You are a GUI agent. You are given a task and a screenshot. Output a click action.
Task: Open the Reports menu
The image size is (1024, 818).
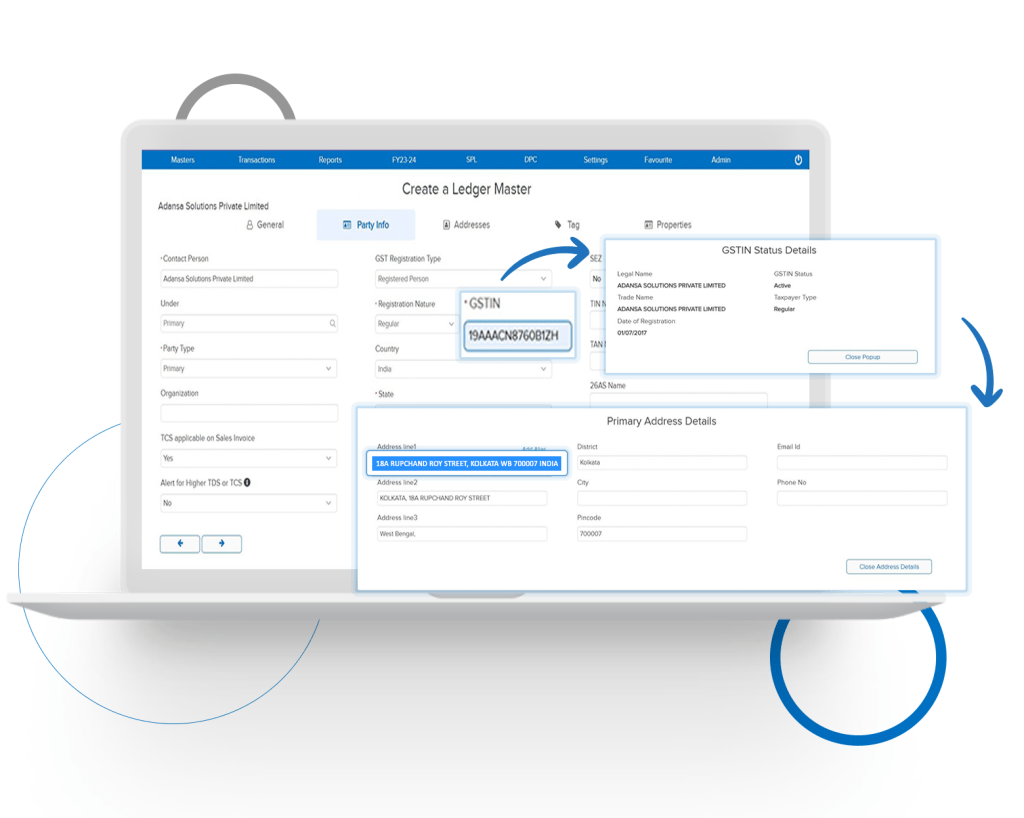point(330,160)
